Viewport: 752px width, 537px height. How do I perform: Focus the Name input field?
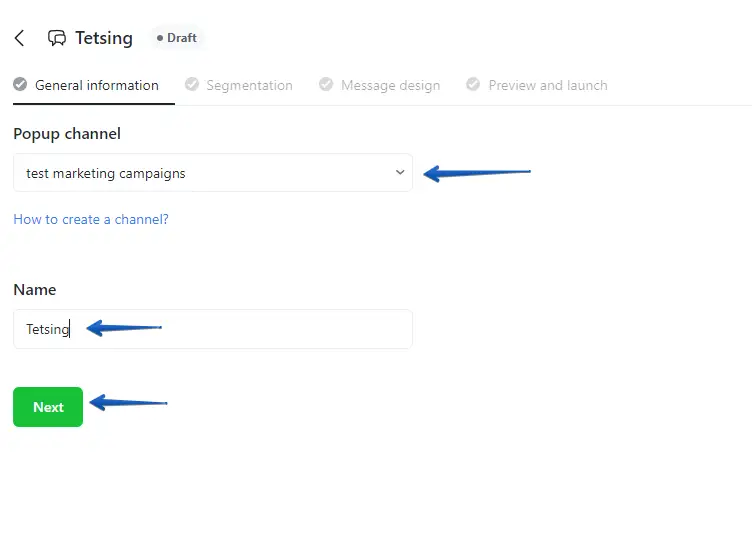(x=212, y=329)
